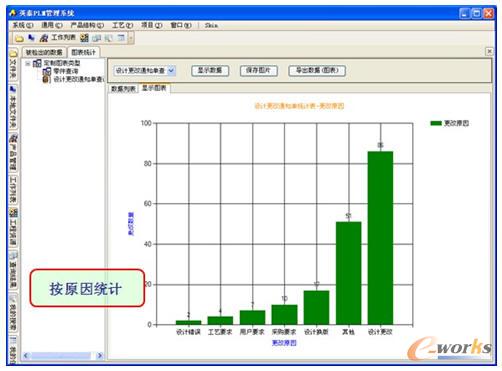Click the yellow folder icon in toolbar
Image resolution: width=502 pixels, height=371 pixels.
pyautogui.click(x=19, y=38)
